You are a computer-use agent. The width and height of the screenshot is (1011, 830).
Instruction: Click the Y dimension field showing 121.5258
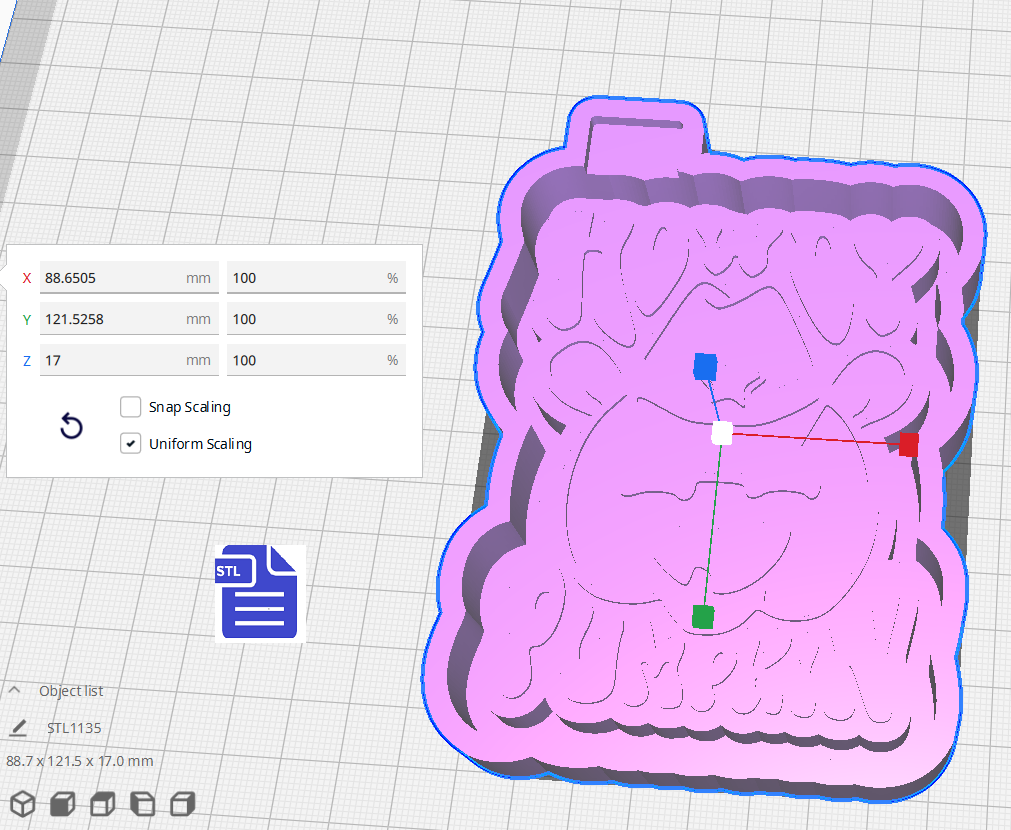tap(110, 319)
